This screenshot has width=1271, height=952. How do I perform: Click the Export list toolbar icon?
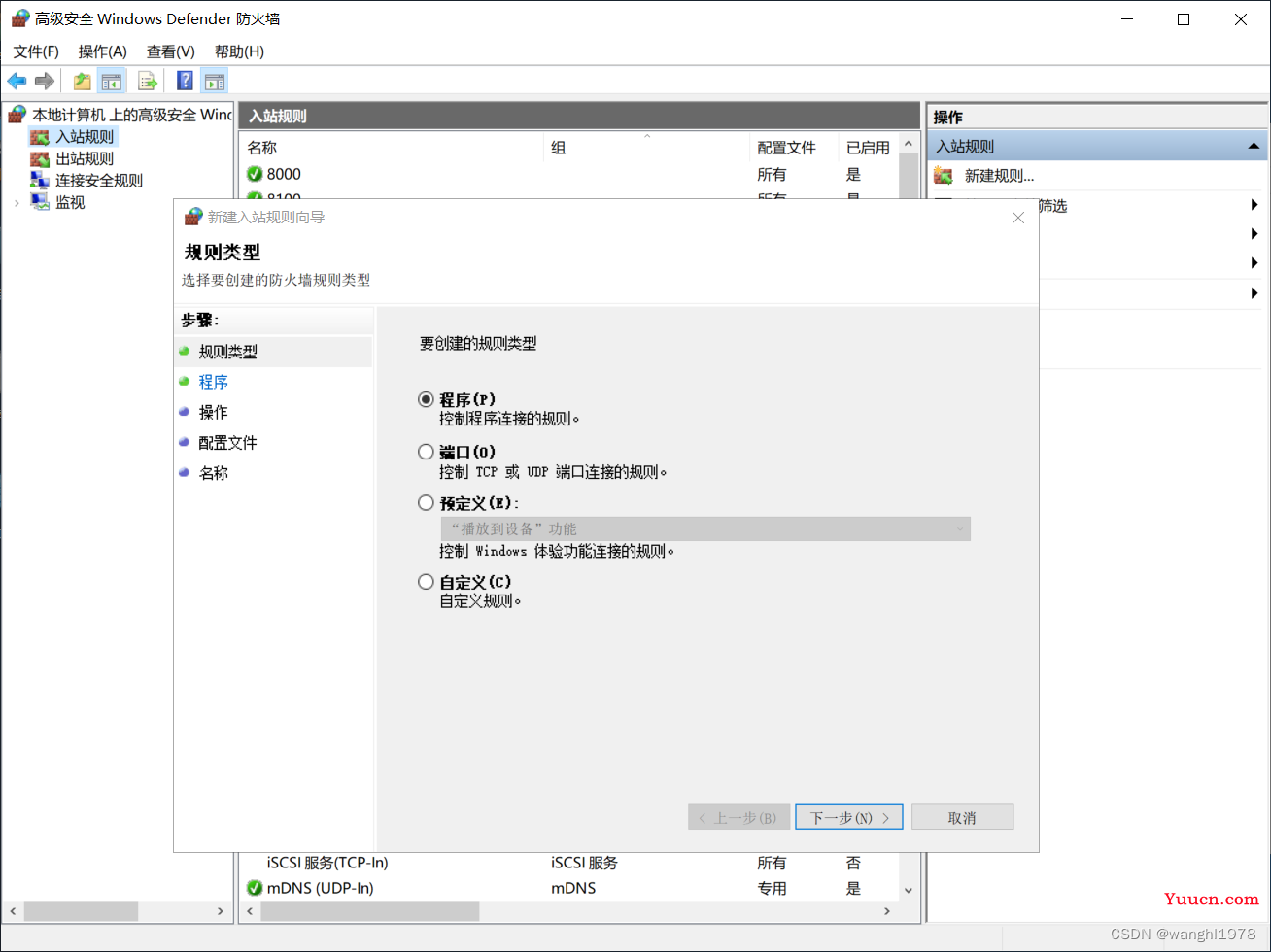pos(148,82)
